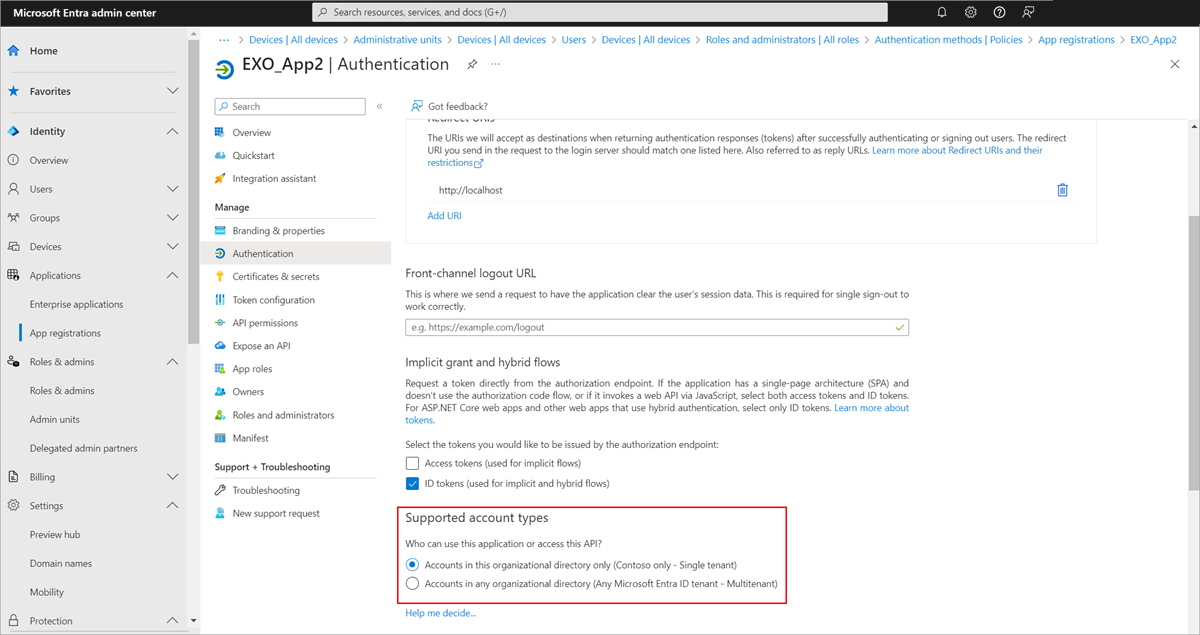Collapse the Applications section chevron
Viewport: 1200px width, 635px height.
(172, 275)
